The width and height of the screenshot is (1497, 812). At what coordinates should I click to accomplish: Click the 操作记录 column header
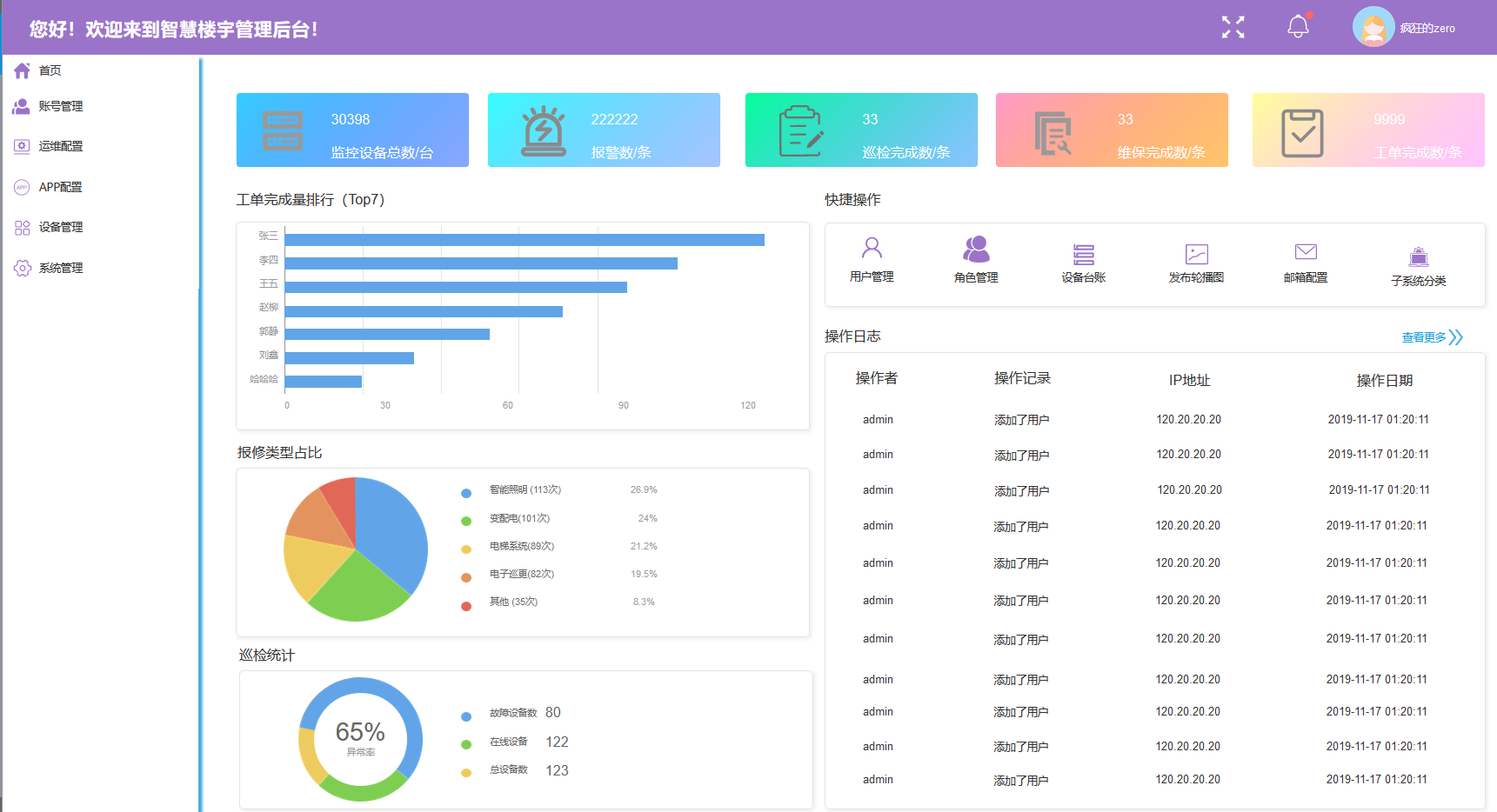(1022, 378)
